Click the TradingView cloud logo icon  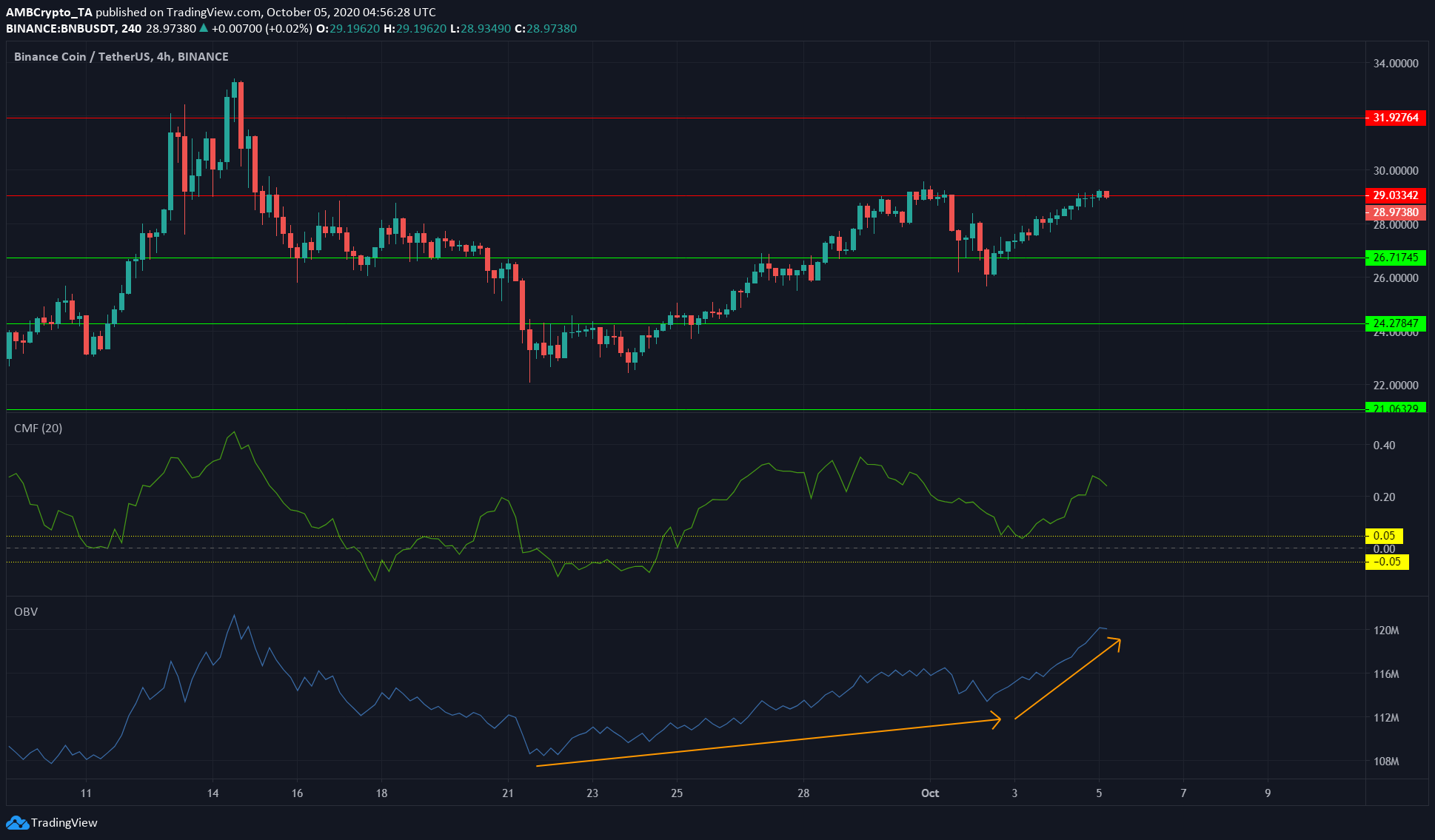17,822
